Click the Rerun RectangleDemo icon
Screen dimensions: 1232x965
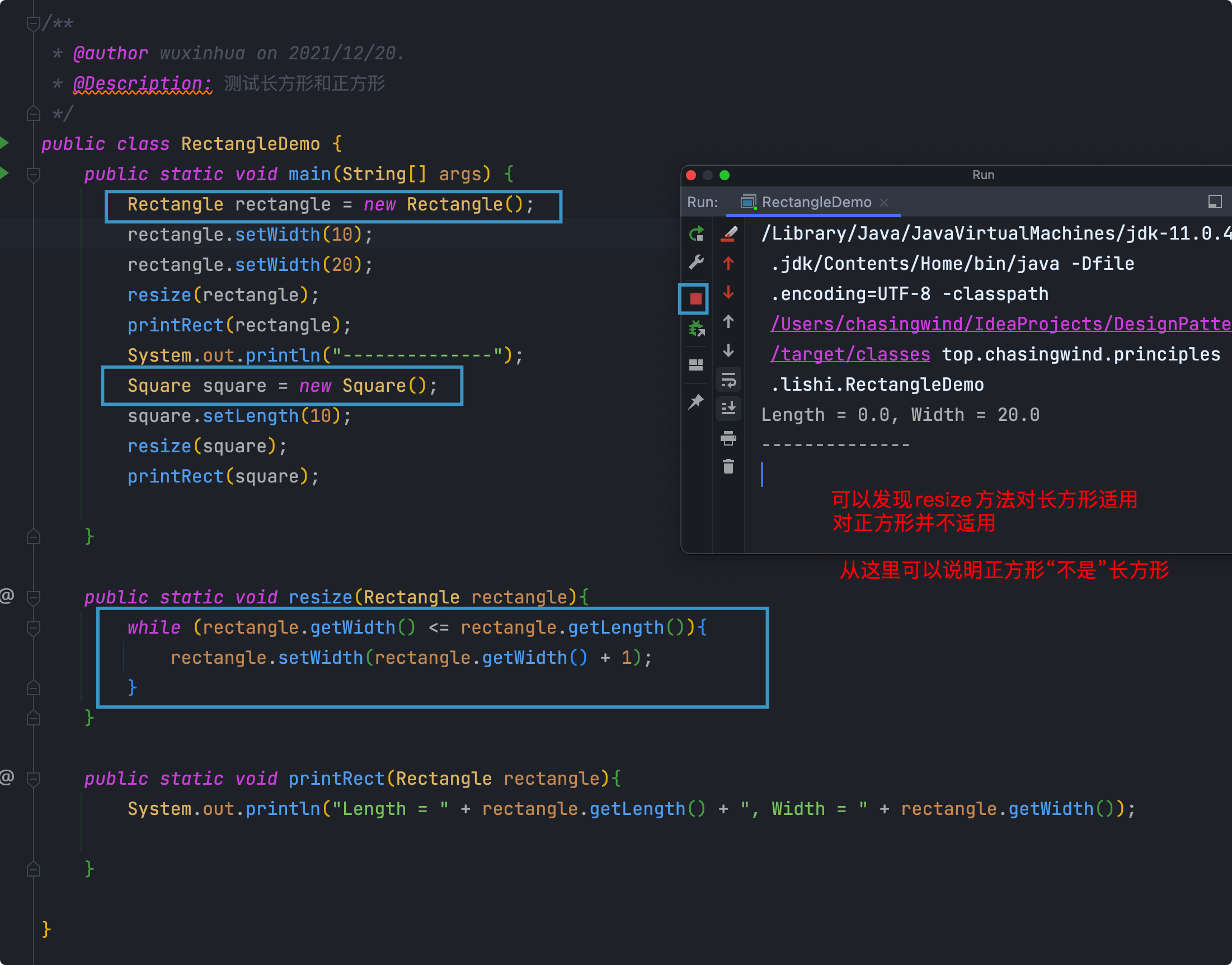point(696,233)
